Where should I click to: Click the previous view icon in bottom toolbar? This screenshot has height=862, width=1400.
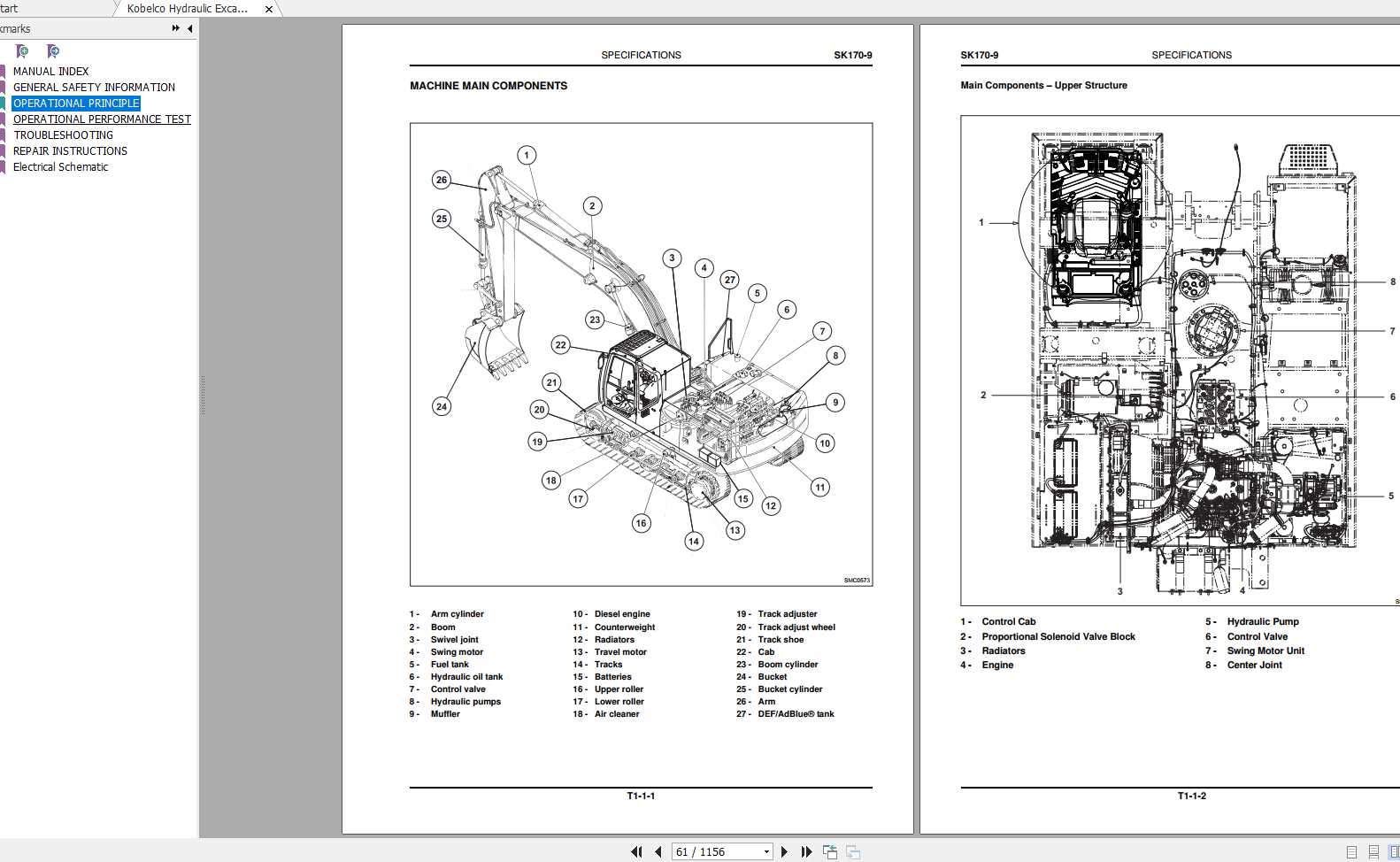[830, 851]
